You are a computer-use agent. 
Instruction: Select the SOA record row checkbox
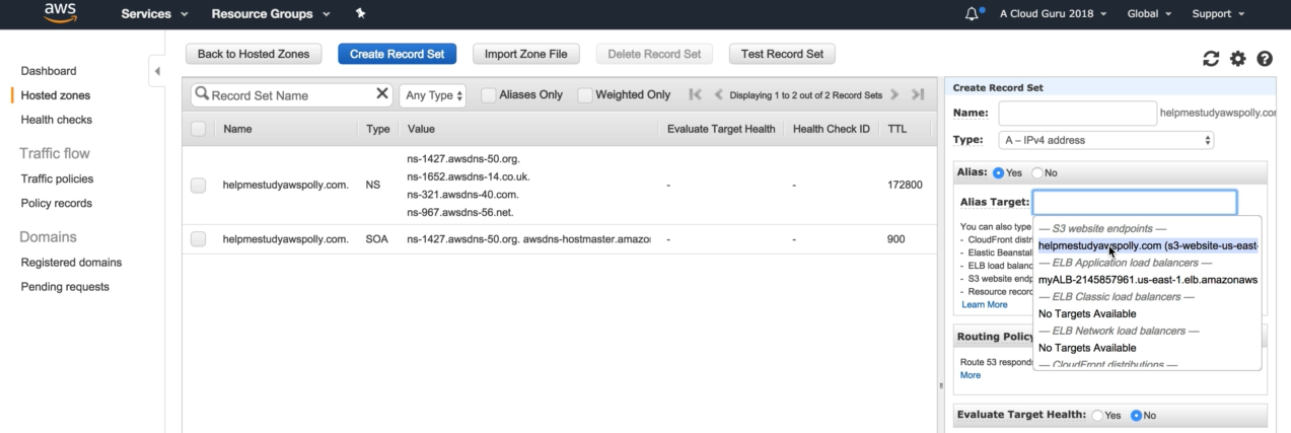(198, 240)
